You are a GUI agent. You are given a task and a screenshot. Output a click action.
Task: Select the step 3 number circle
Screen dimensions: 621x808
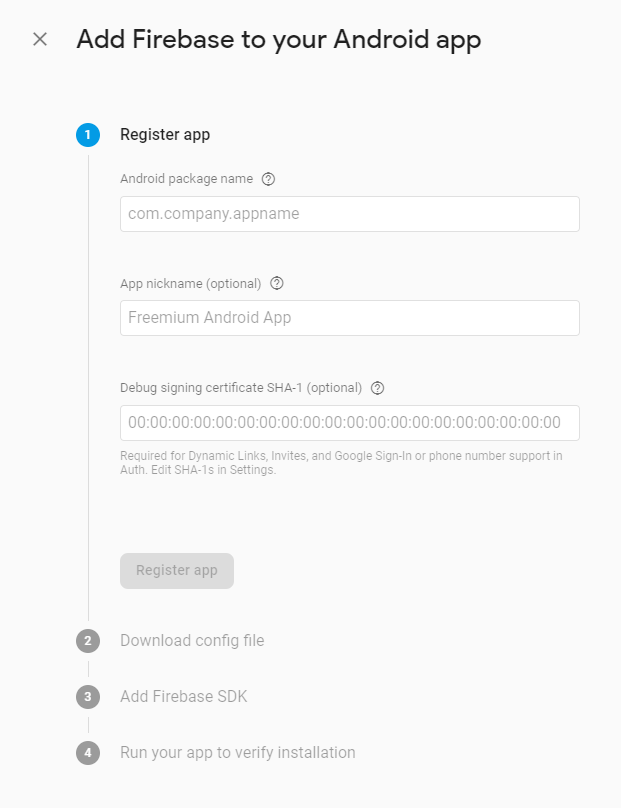tap(88, 697)
